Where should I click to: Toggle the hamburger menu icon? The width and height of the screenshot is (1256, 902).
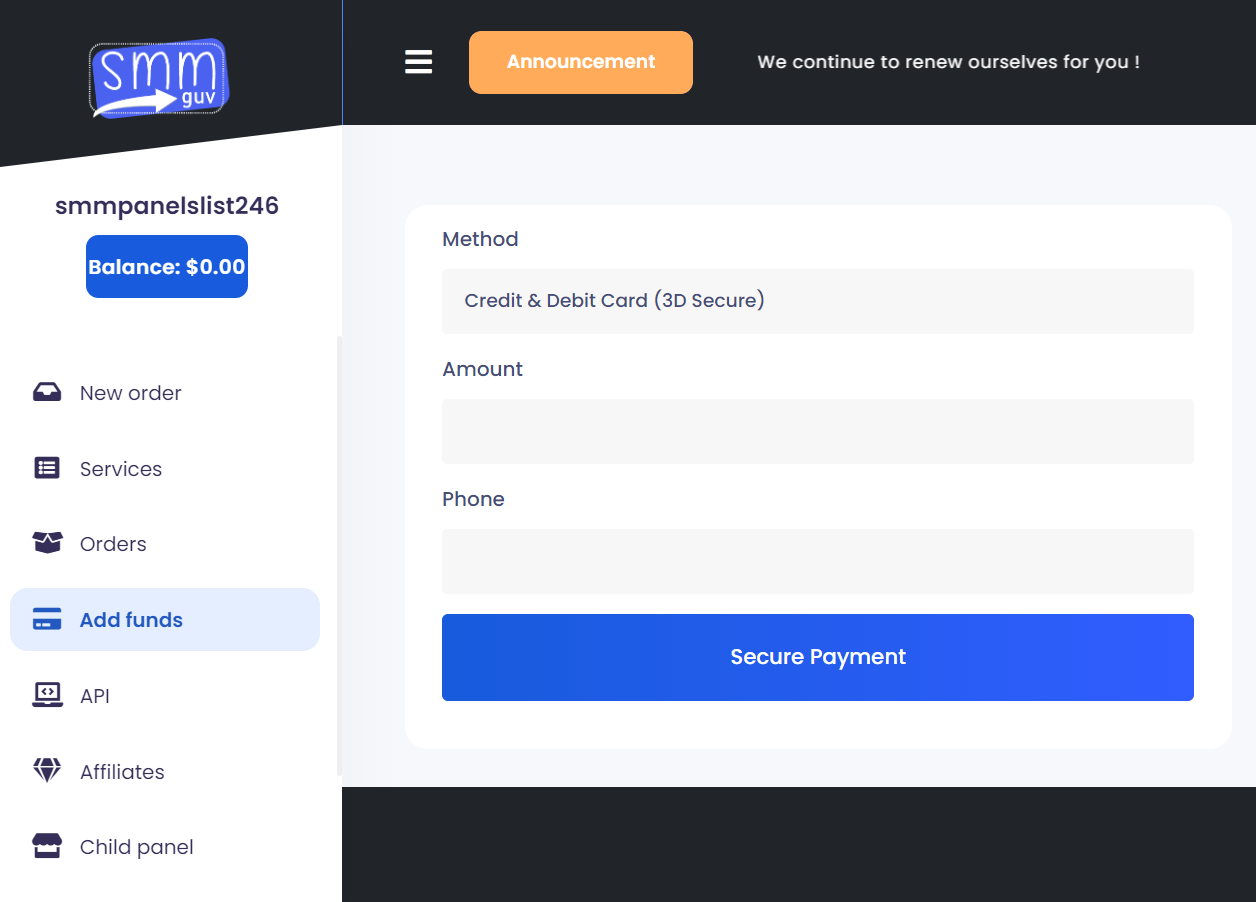point(418,62)
